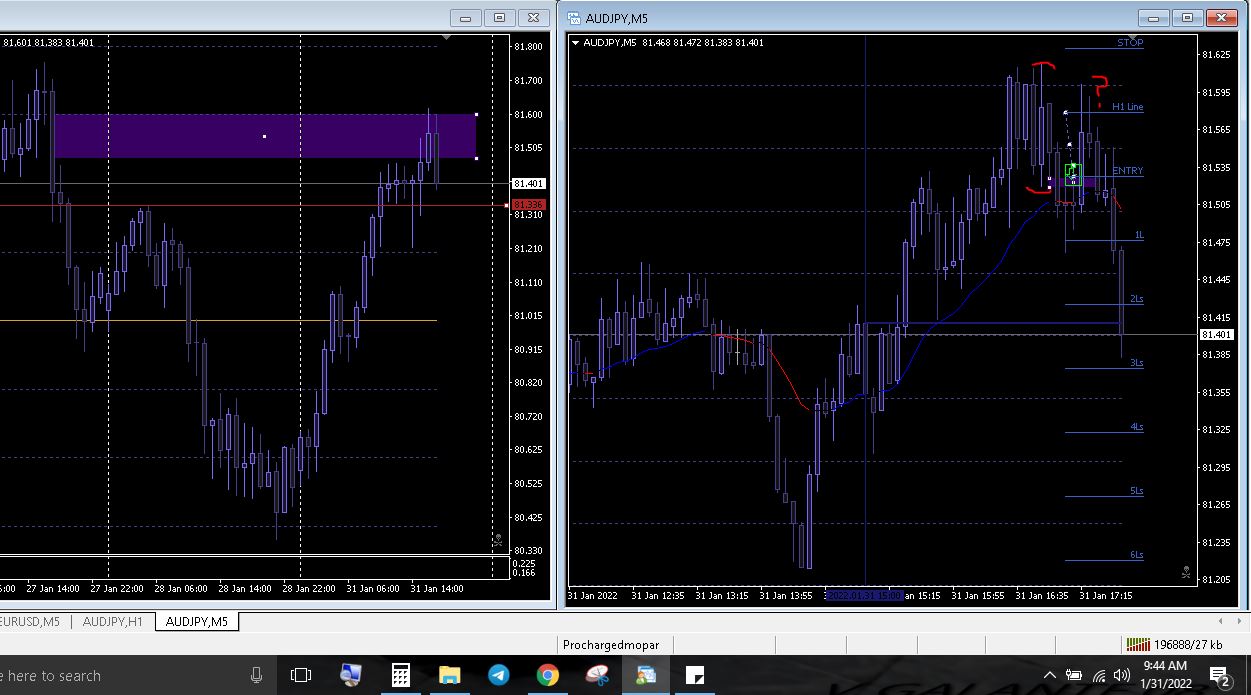Open Task View from the taskbar
1251x695 pixels.
(x=301, y=676)
